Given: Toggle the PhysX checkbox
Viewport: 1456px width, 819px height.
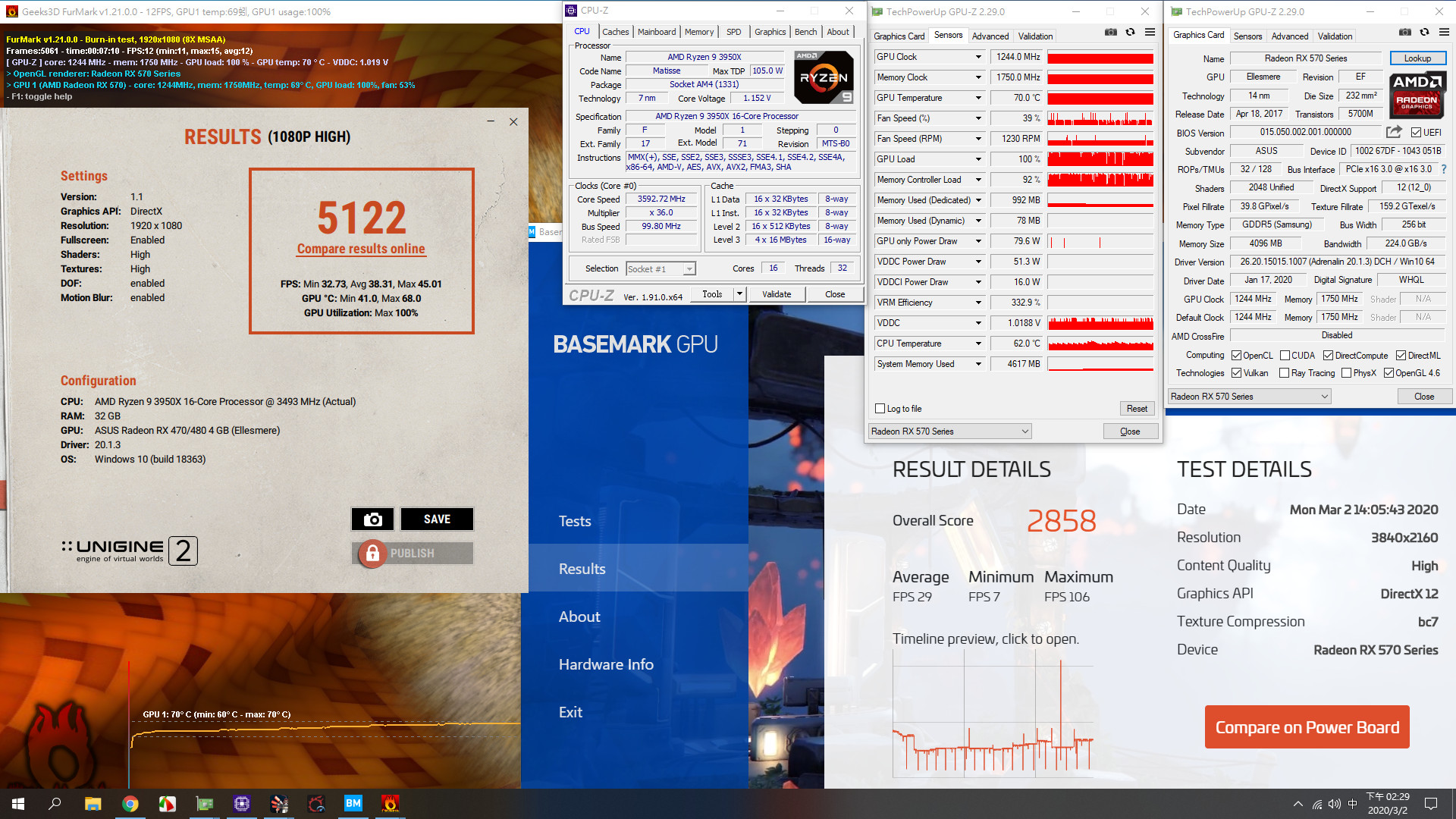Looking at the screenshot, I should tap(1346, 373).
